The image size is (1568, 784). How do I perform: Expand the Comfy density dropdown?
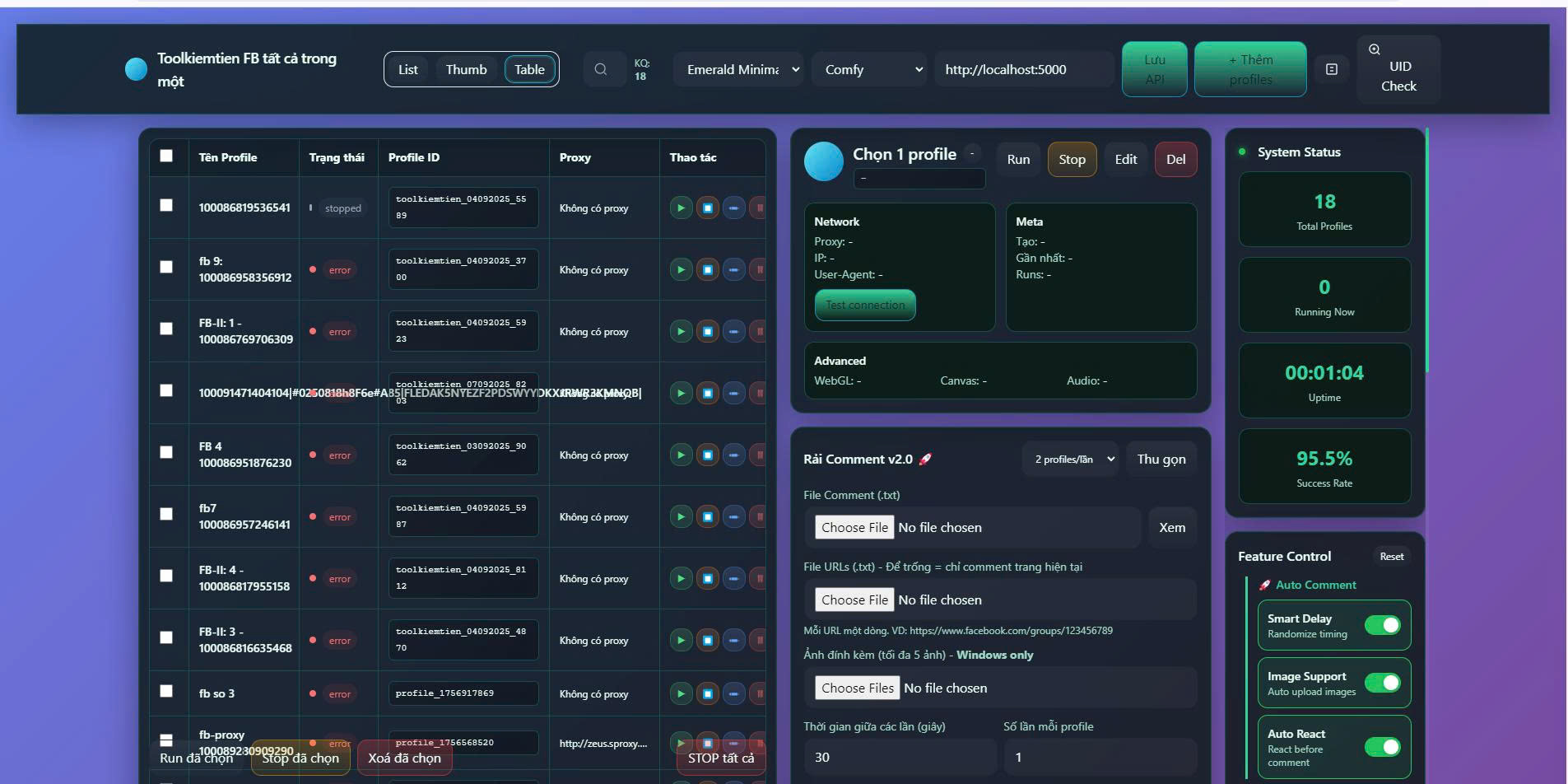pos(871,69)
